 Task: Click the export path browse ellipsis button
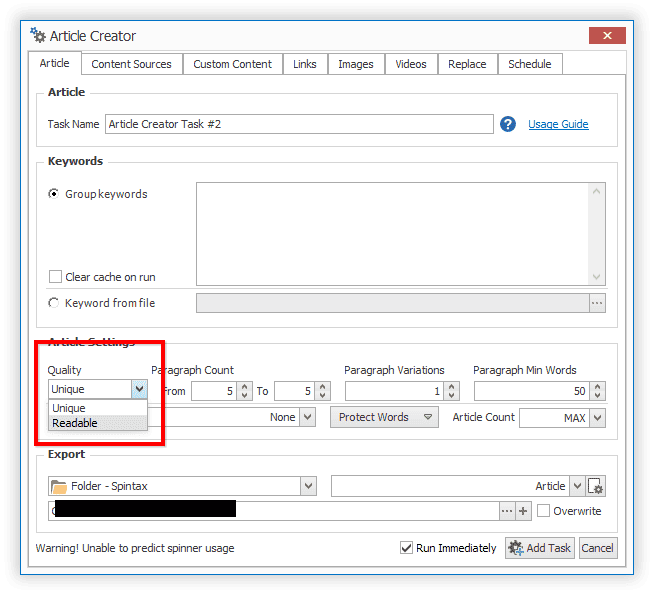[x=507, y=511]
